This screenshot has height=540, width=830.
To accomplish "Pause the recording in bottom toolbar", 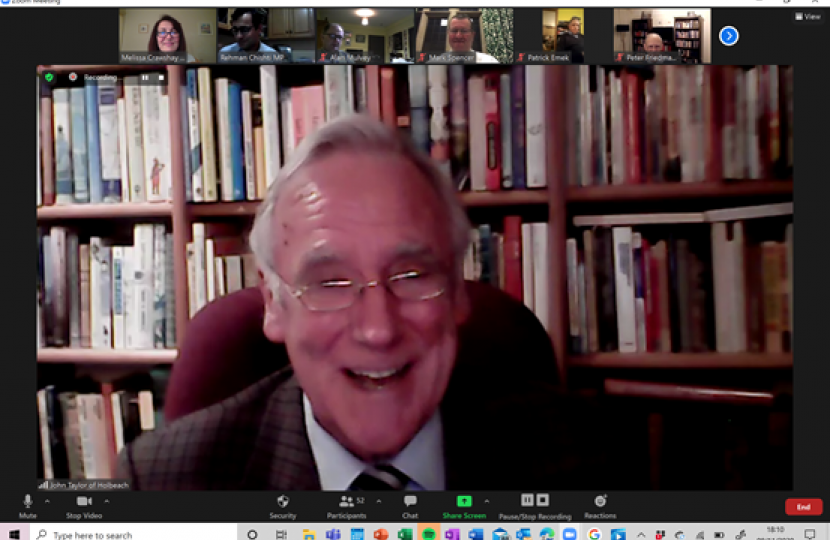I will [527, 500].
